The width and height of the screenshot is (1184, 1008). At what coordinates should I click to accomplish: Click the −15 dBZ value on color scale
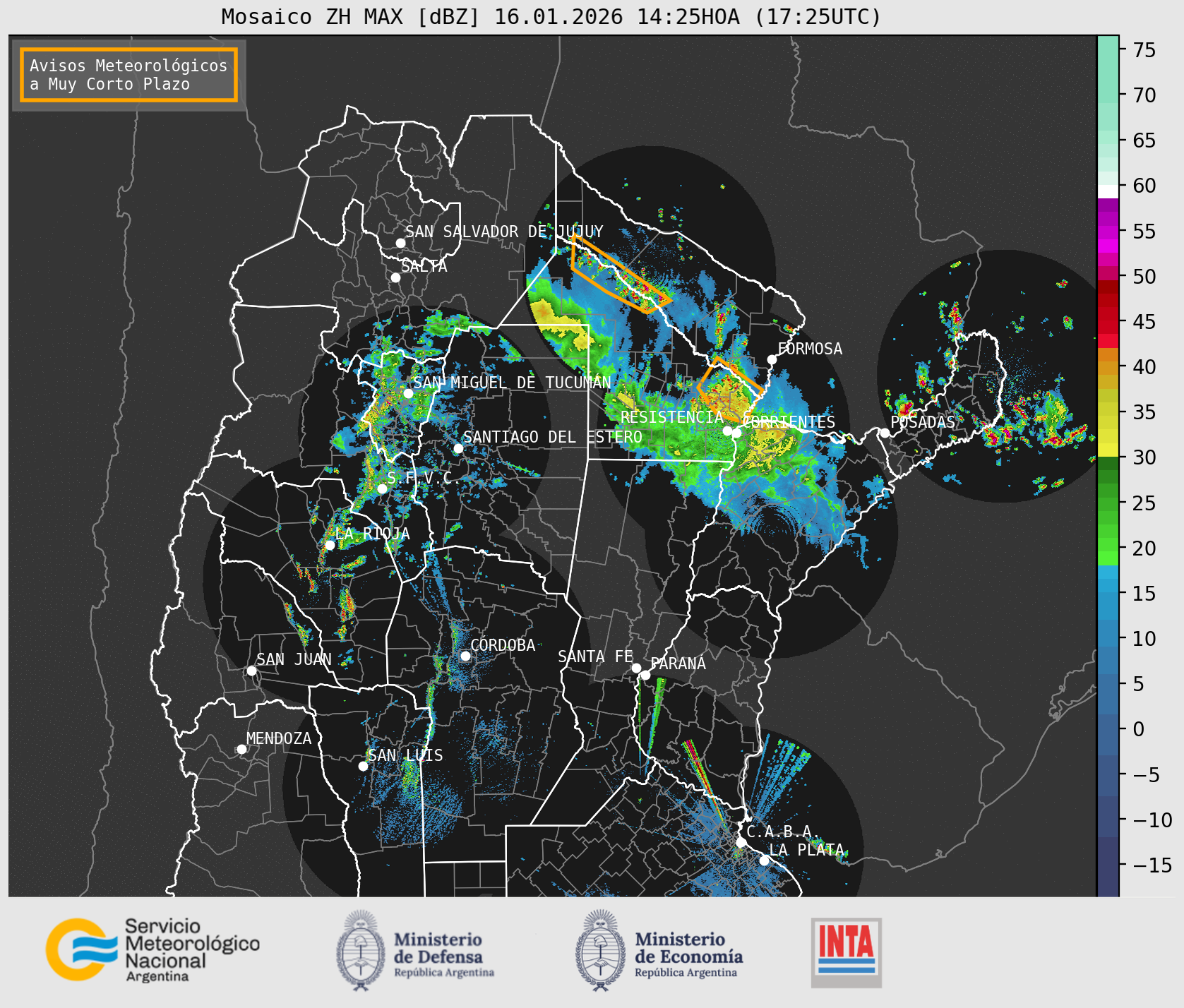point(1152,865)
